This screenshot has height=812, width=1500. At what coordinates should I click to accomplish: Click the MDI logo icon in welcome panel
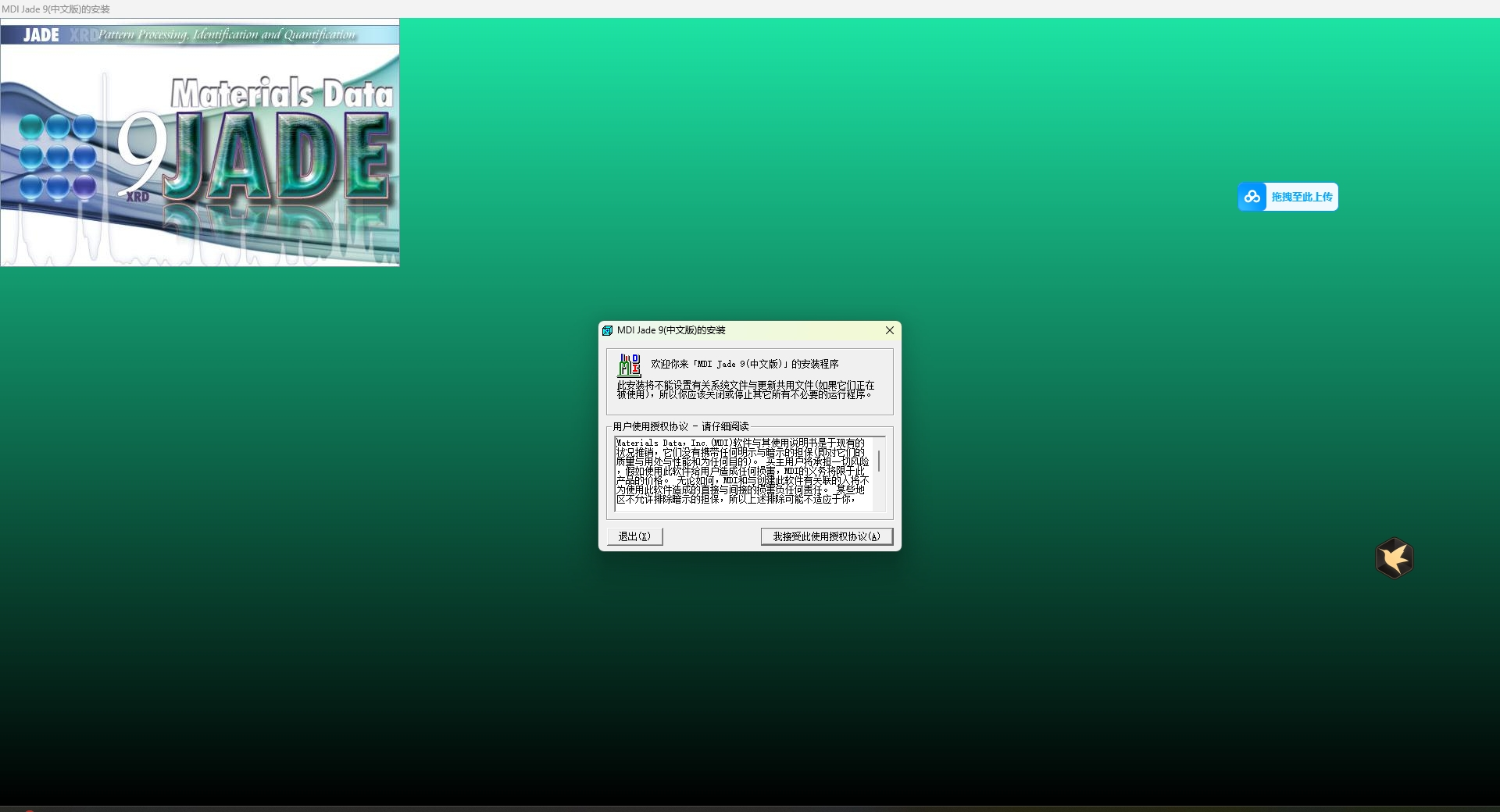[x=629, y=365]
